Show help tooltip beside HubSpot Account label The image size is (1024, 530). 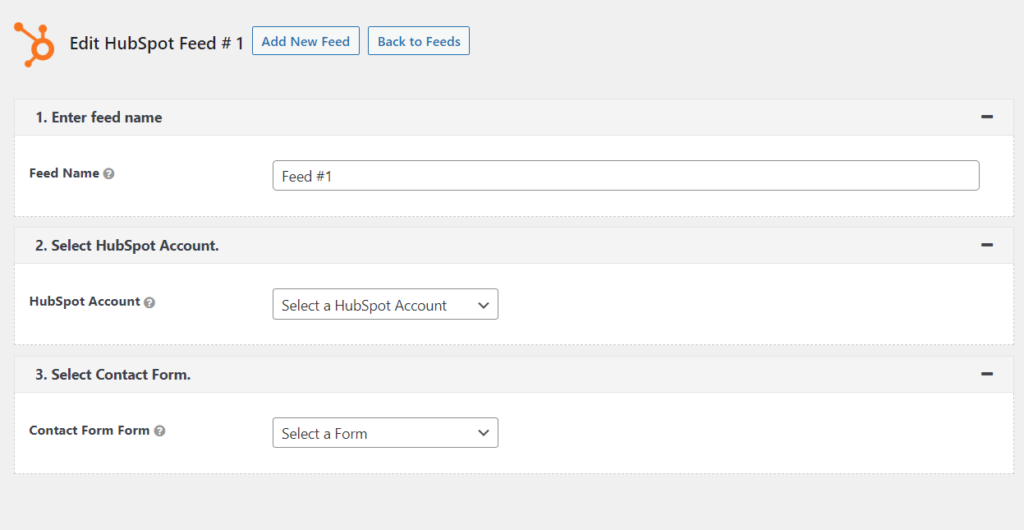pos(150,302)
